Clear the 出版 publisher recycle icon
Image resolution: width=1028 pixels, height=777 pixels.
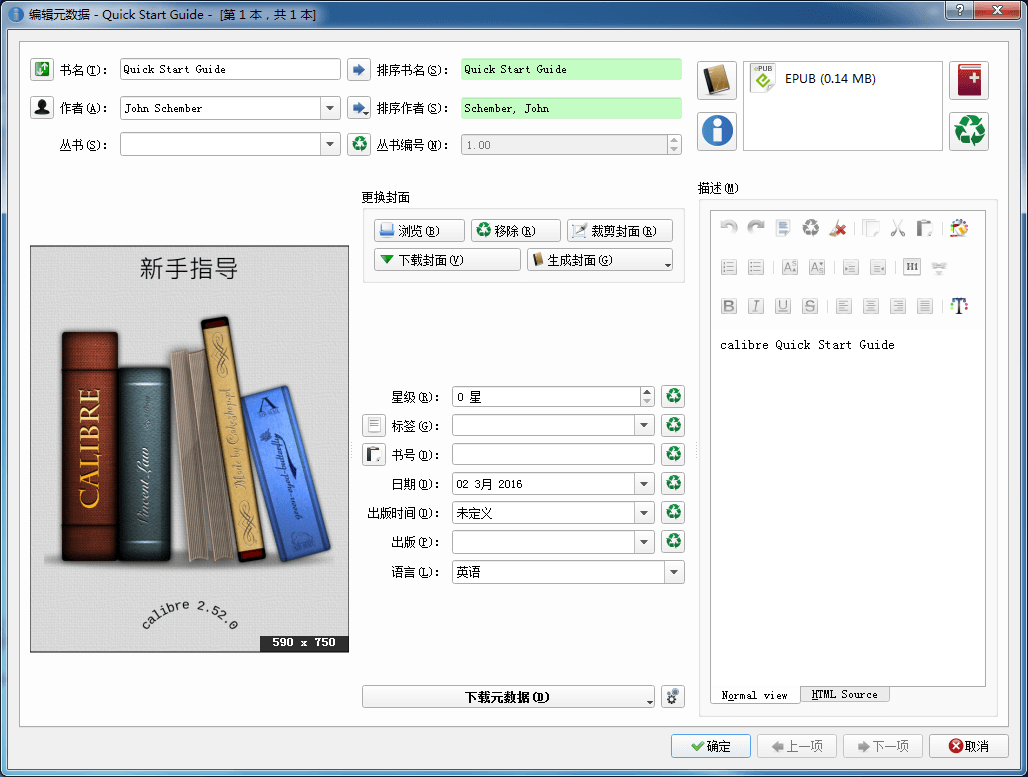click(x=673, y=541)
